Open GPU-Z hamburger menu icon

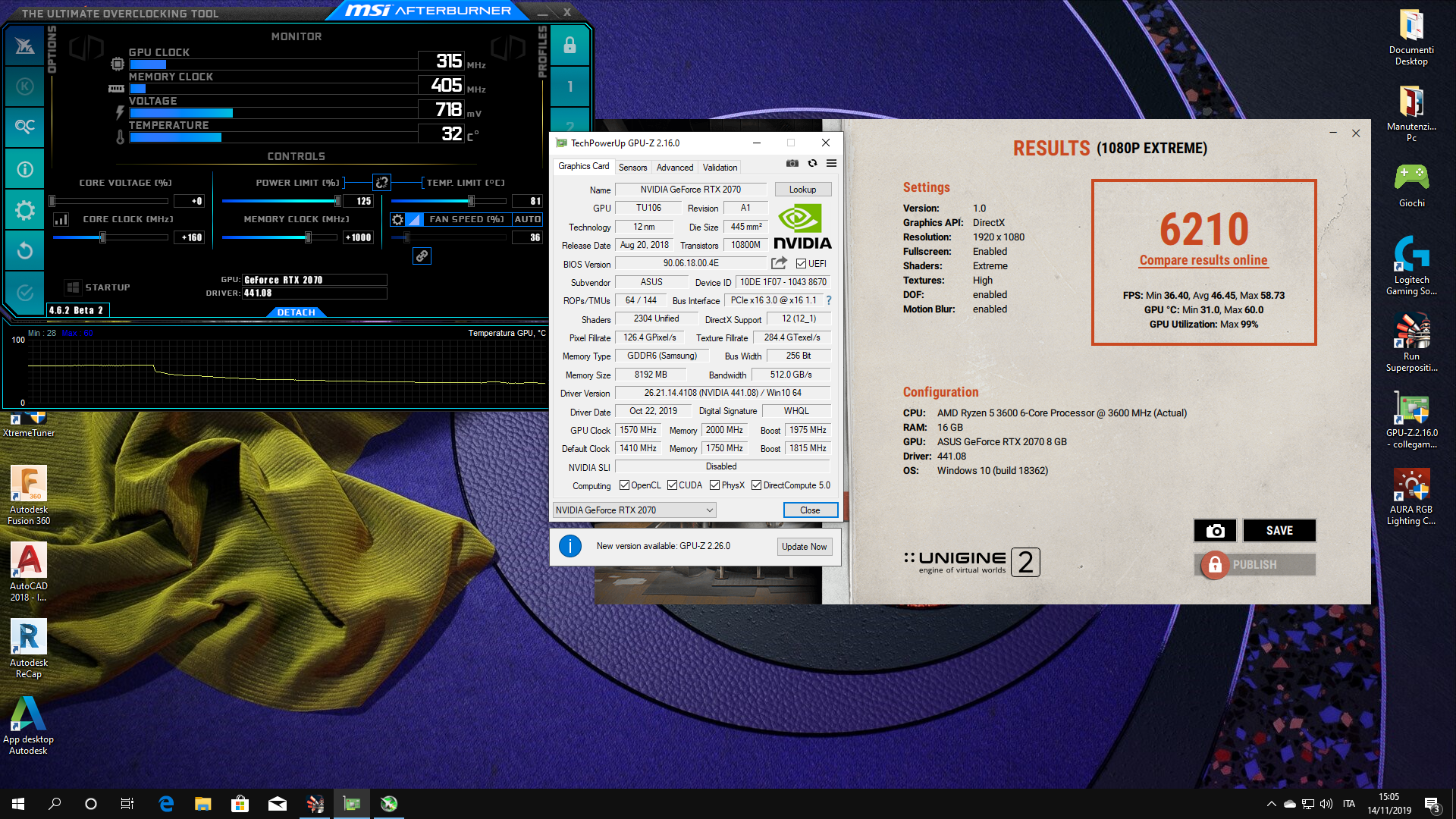point(831,163)
